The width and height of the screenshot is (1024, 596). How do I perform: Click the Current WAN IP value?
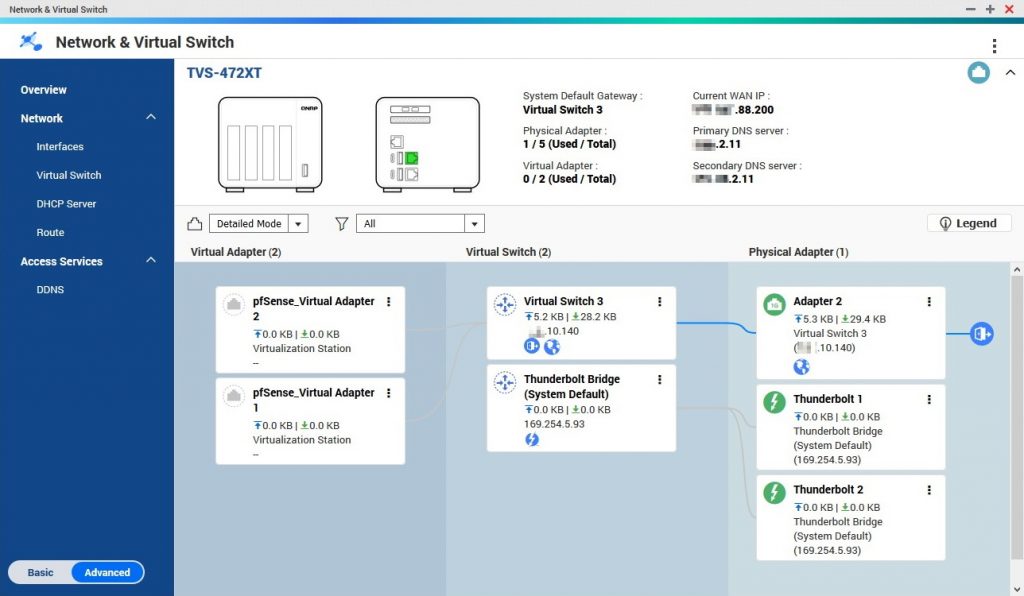[x=733, y=110]
